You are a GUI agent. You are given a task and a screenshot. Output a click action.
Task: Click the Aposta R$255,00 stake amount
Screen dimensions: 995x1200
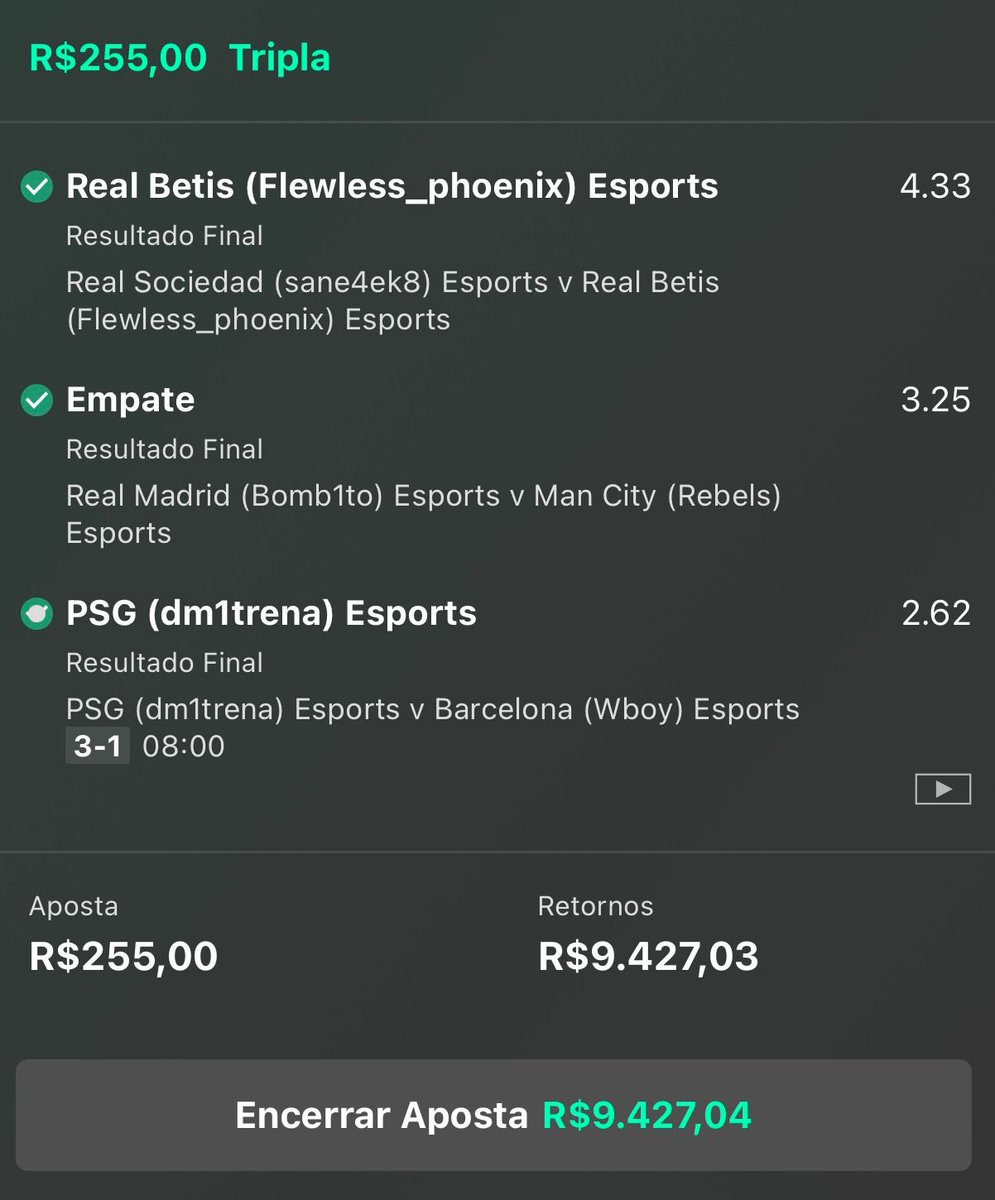point(123,957)
